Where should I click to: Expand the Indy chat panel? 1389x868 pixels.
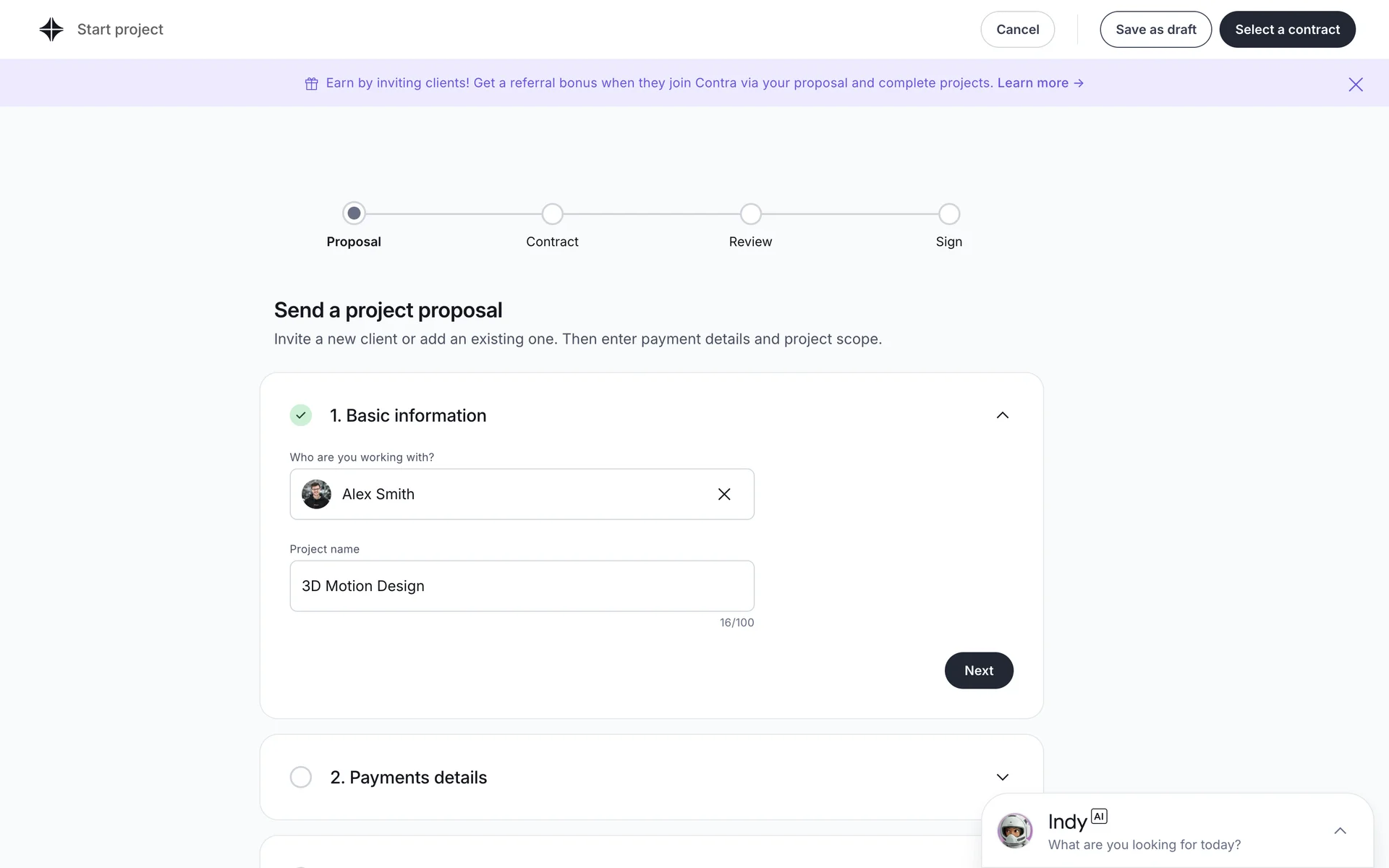click(1340, 830)
